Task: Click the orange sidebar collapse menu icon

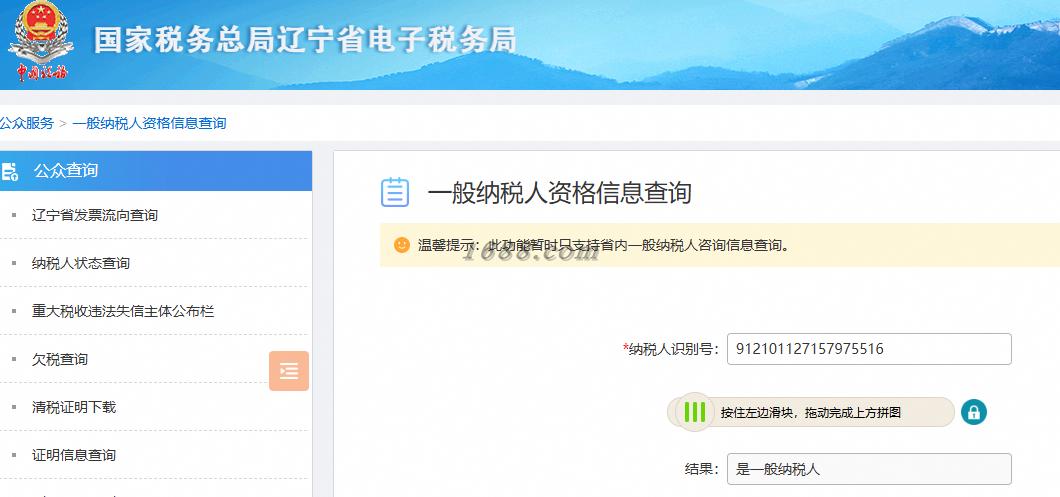Action: [x=289, y=371]
